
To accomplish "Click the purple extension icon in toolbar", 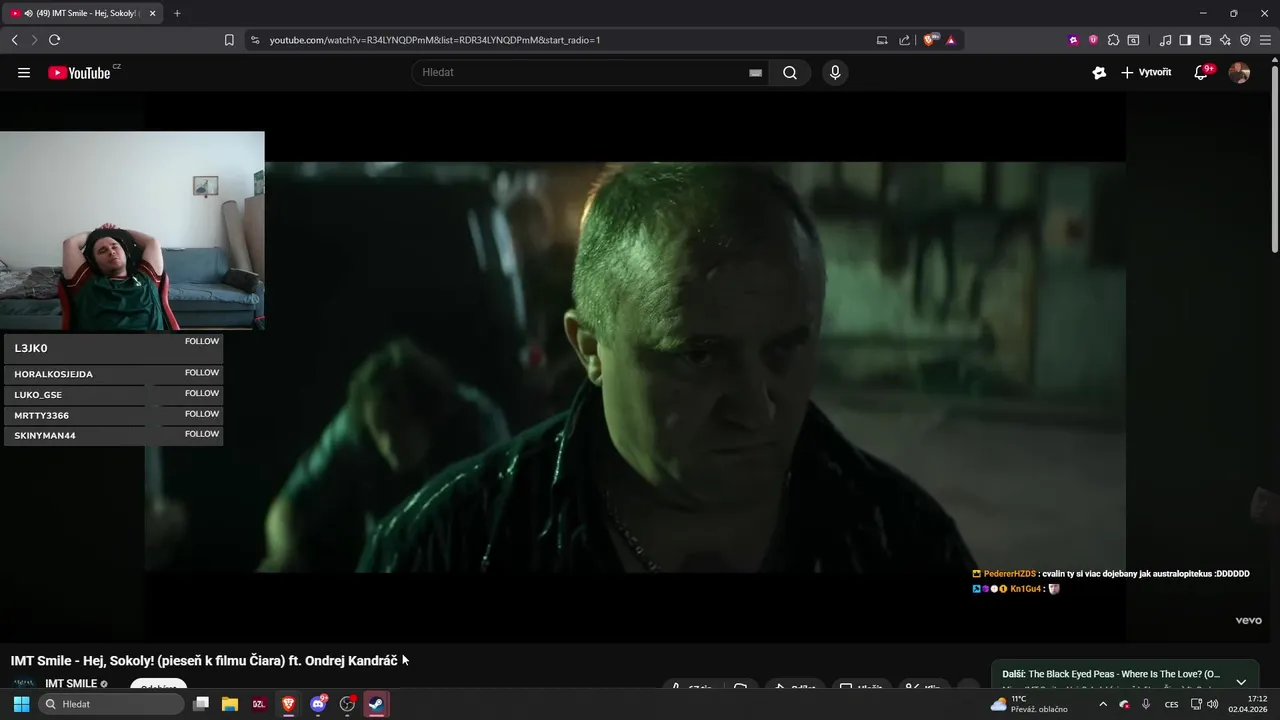I will click(1073, 40).
